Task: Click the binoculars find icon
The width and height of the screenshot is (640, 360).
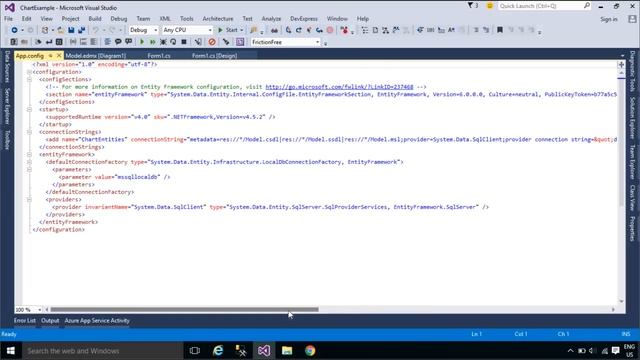Action: tap(274, 30)
